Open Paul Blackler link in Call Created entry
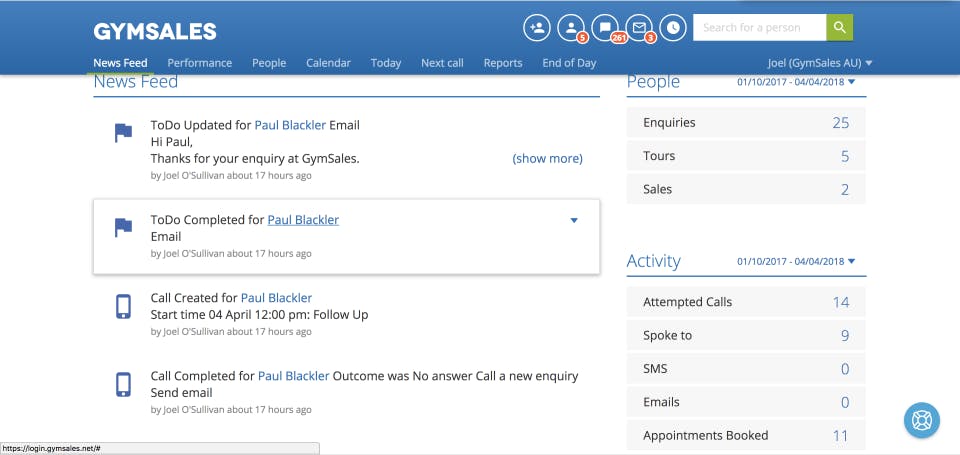This screenshot has width=960, height=455. (x=276, y=298)
